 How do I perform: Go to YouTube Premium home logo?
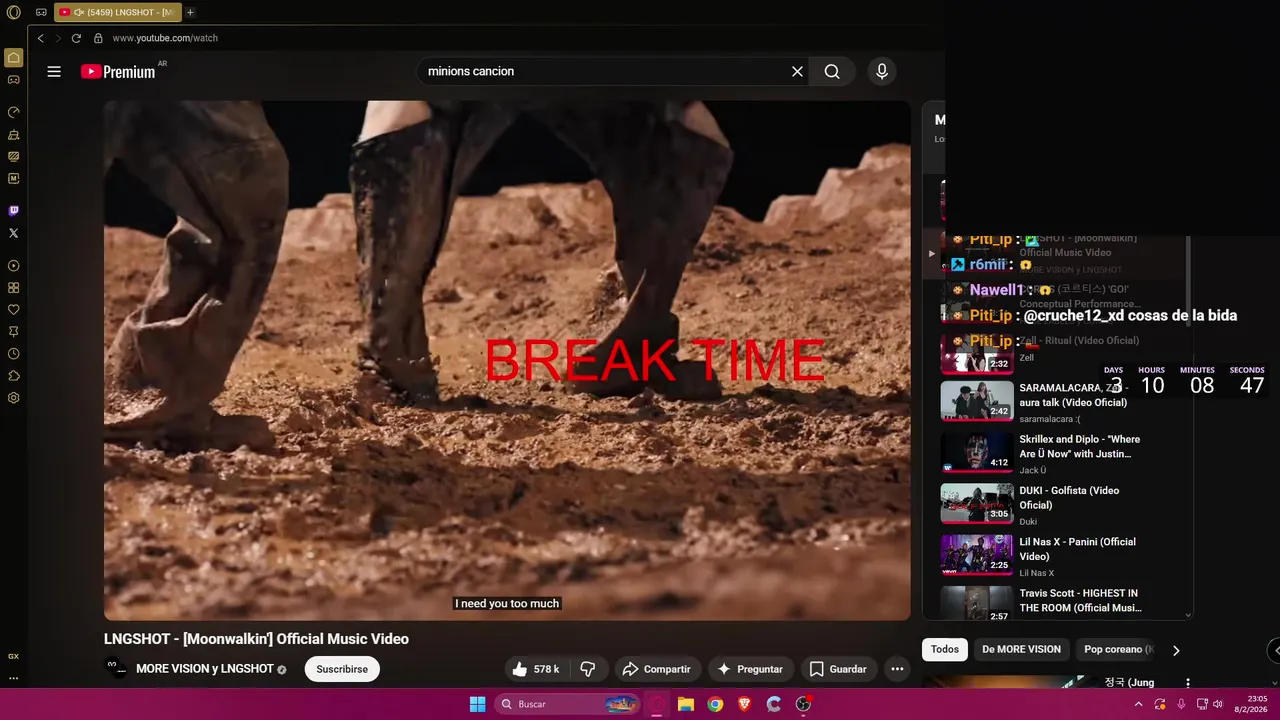click(119, 71)
